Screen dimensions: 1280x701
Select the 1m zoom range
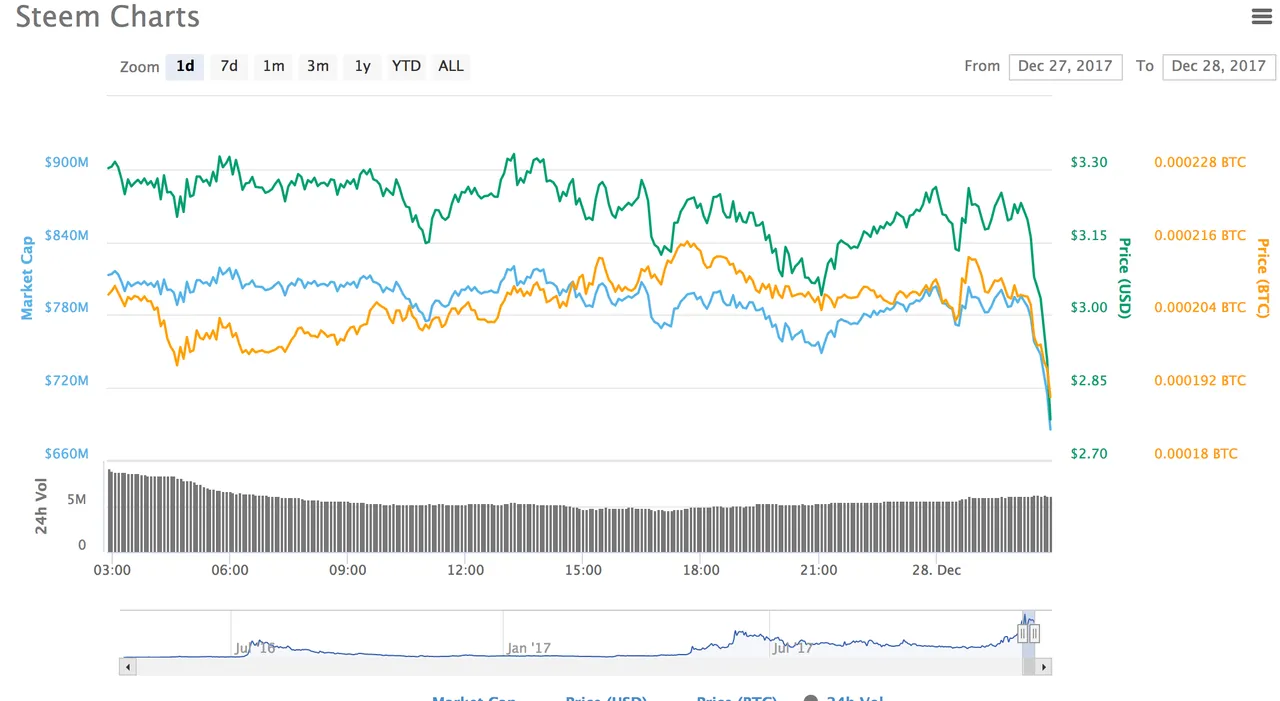coord(273,66)
